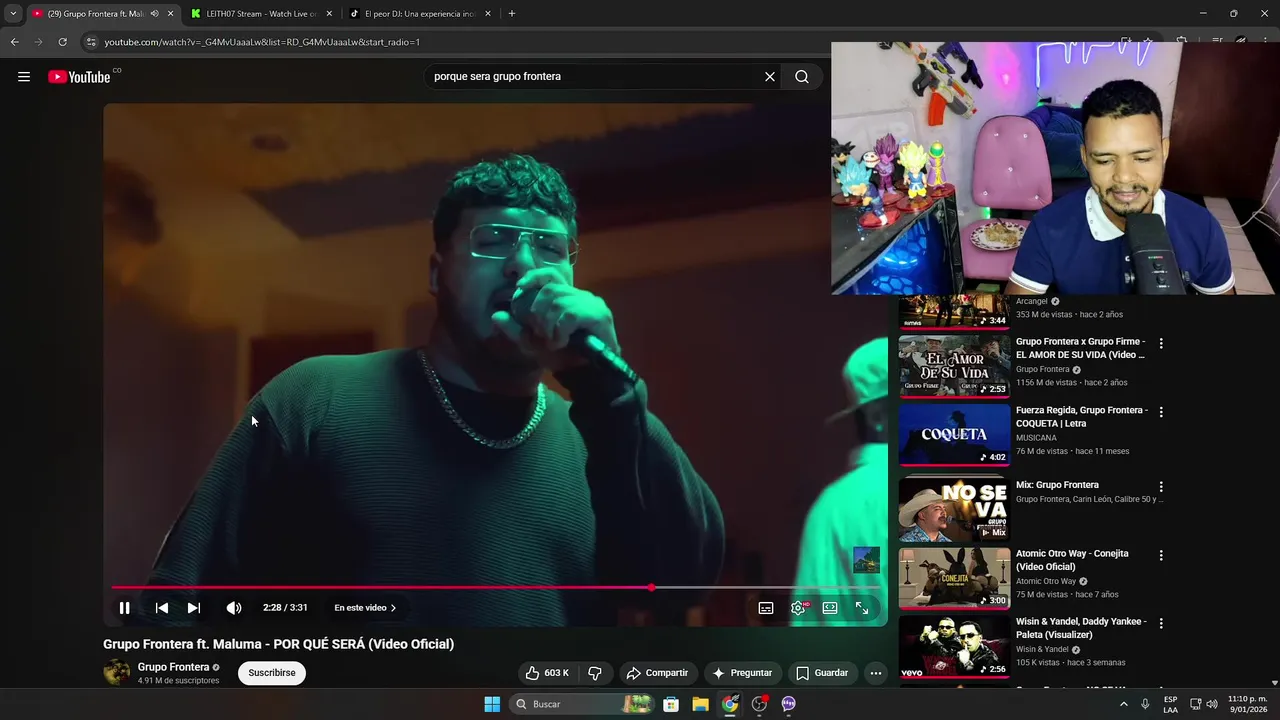Close the LEITH07 Stream tab
1280x720 pixels.
(329, 14)
